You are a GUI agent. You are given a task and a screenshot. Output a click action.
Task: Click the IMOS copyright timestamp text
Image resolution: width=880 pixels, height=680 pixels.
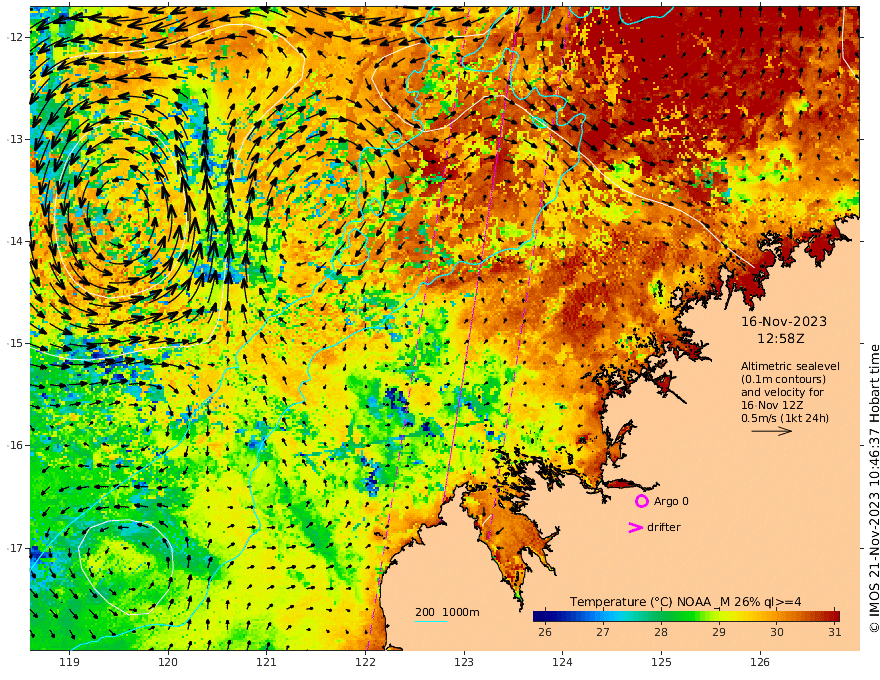[x=874, y=488]
